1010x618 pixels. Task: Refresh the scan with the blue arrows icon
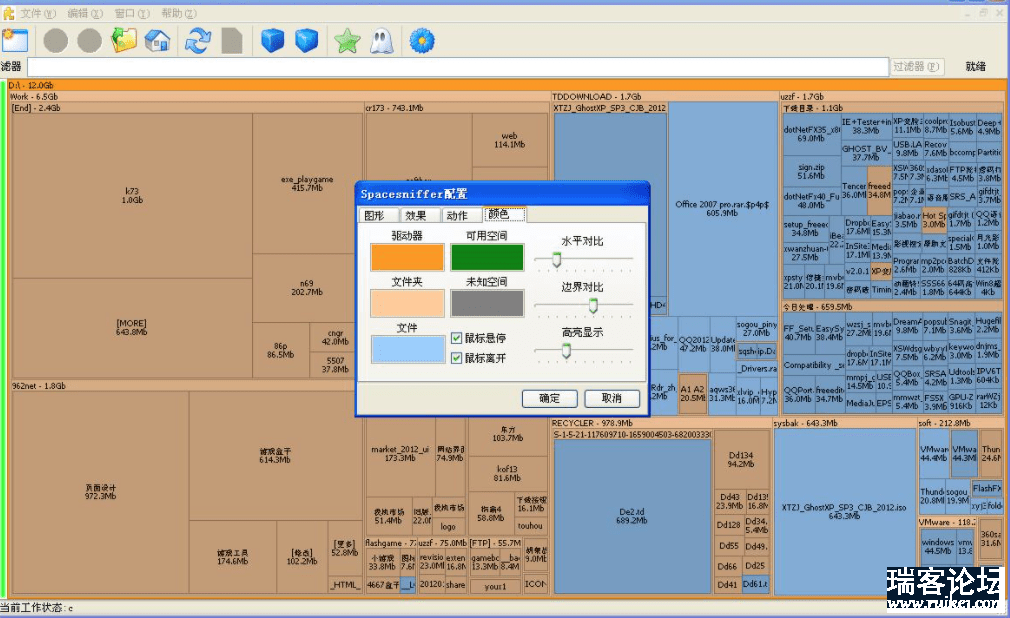pos(198,41)
